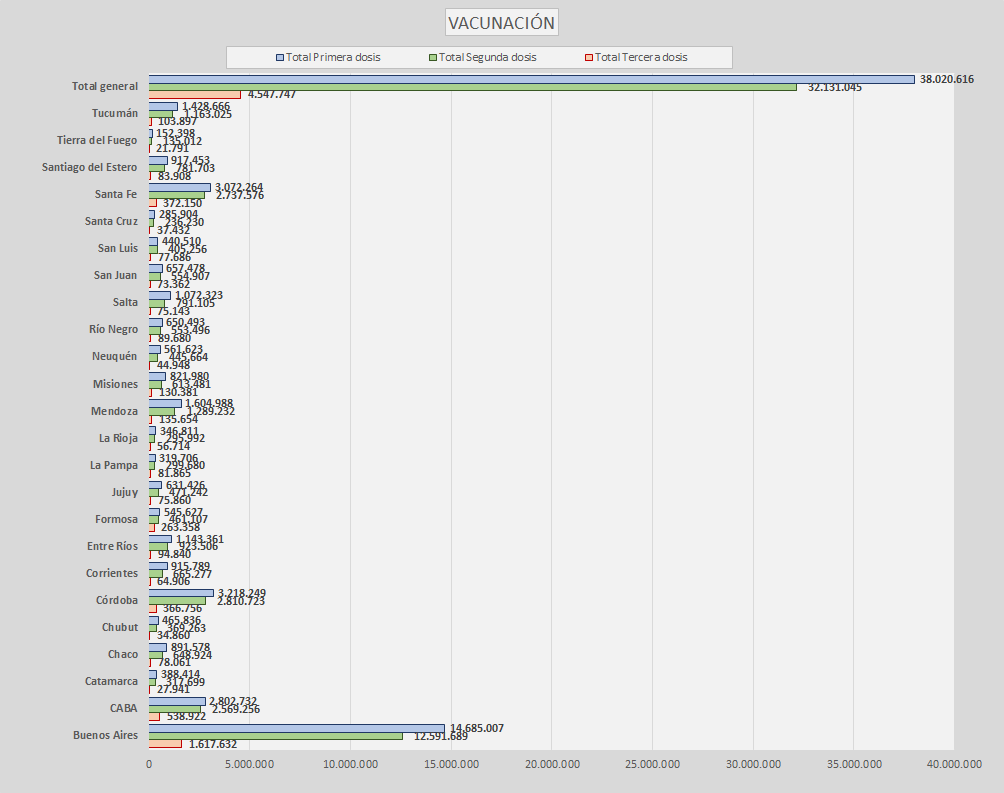Click the CABA axis label
This screenshot has height=793, width=1004.
coord(123,708)
